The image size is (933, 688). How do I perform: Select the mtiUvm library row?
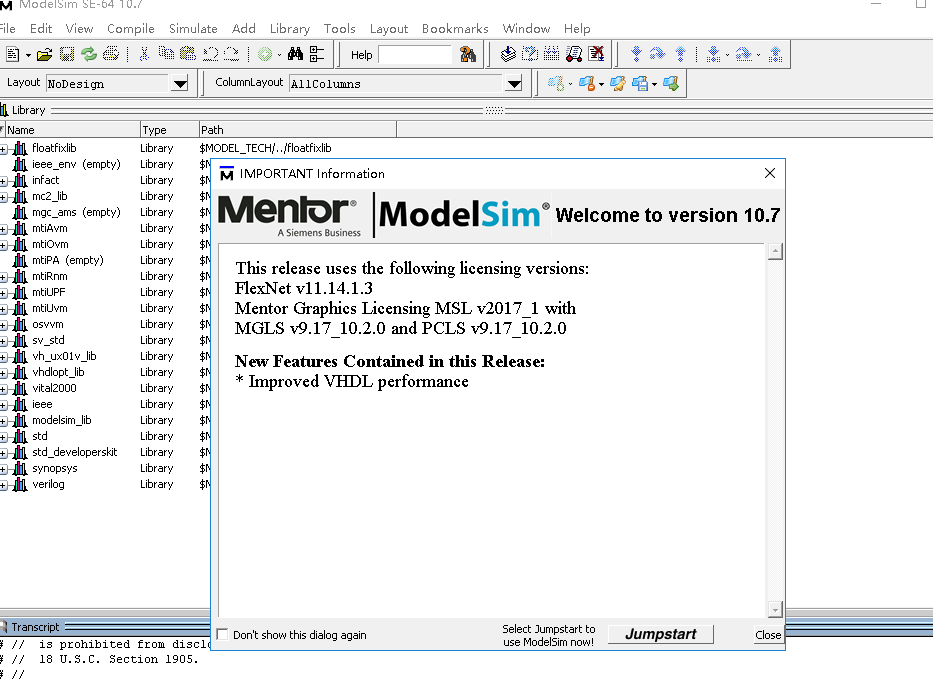click(50, 308)
